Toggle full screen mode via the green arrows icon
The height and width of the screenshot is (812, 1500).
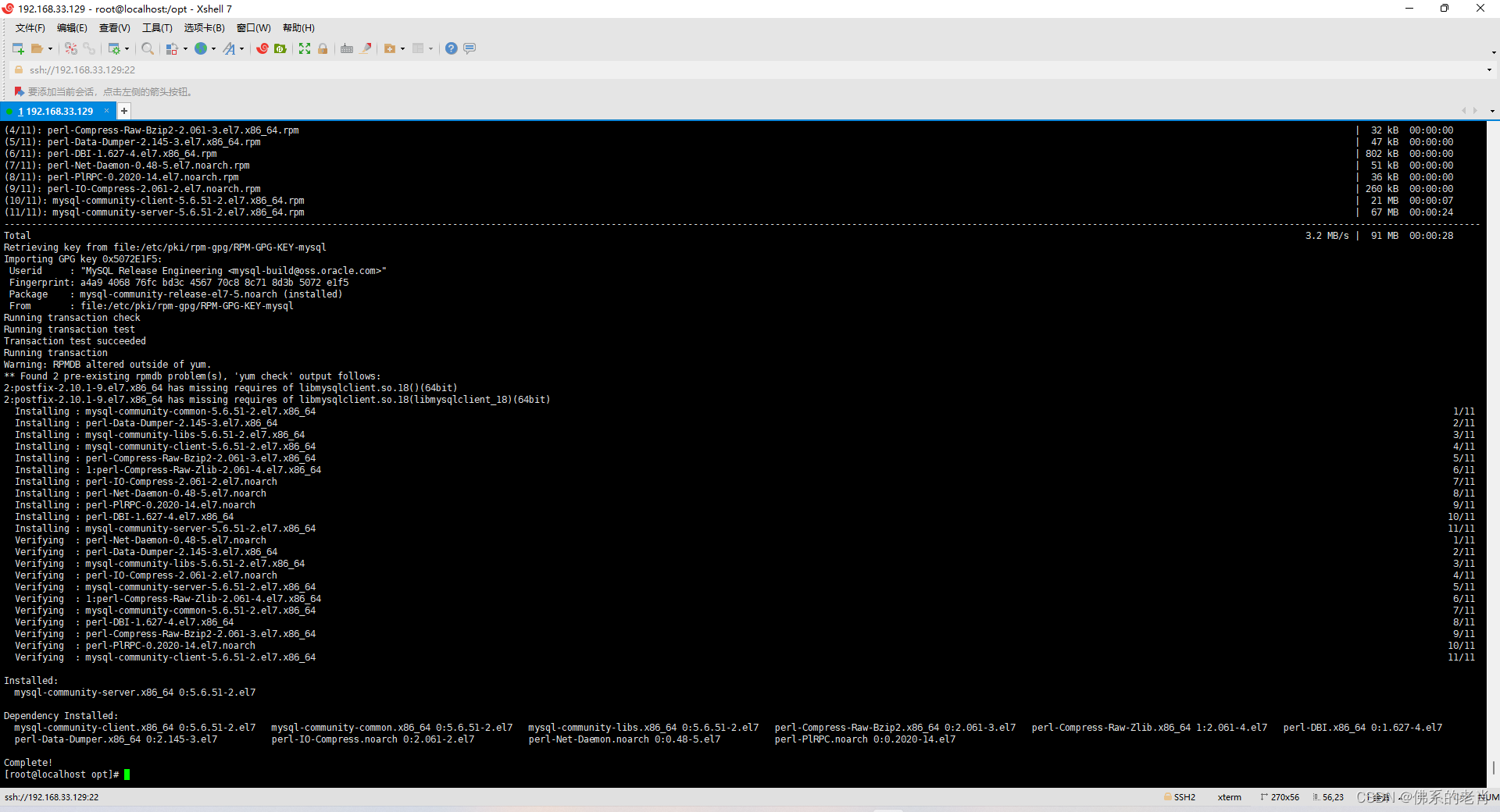coord(305,48)
